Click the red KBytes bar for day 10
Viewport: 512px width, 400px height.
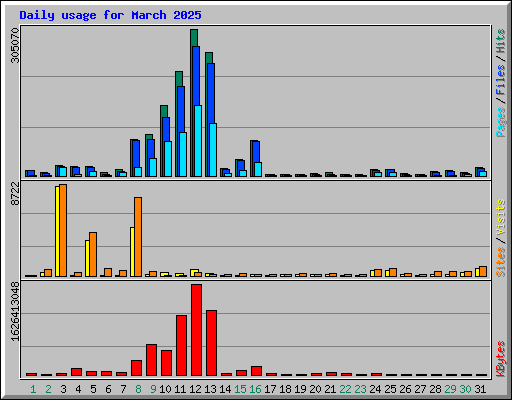click(x=166, y=363)
